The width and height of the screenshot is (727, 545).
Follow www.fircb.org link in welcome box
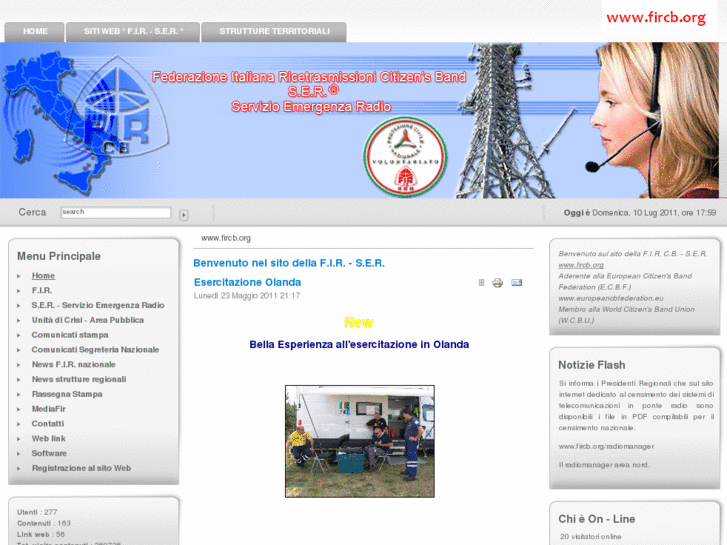[x=581, y=265]
